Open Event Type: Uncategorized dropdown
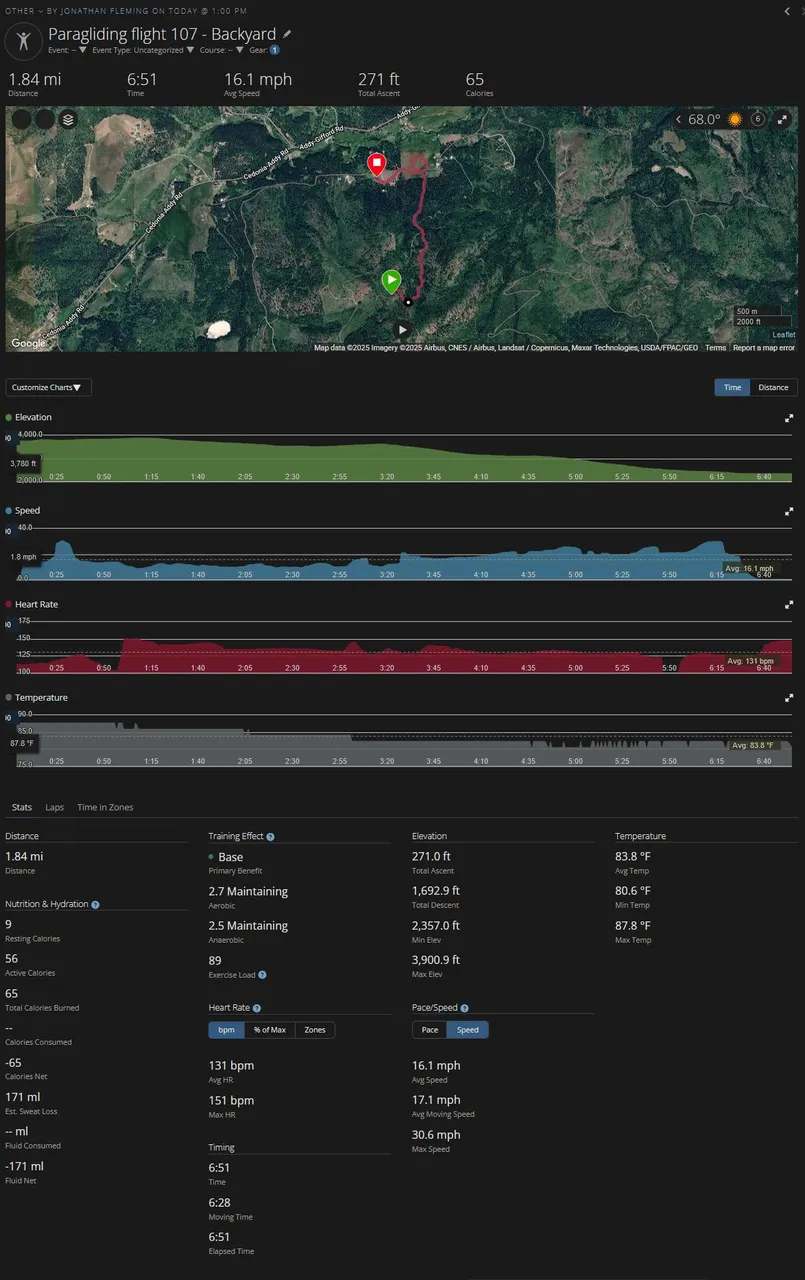Viewport: 805px width, 1280px height. [x=143, y=50]
